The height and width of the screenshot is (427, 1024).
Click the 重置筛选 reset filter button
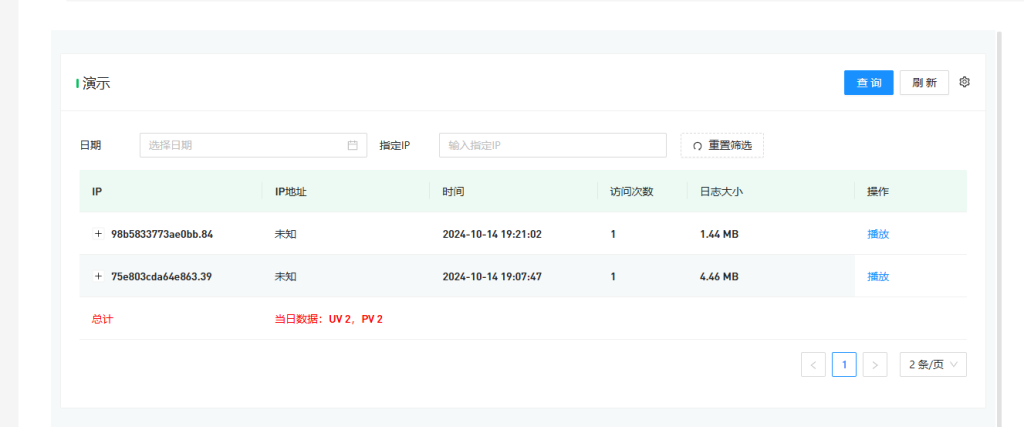[x=722, y=145]
